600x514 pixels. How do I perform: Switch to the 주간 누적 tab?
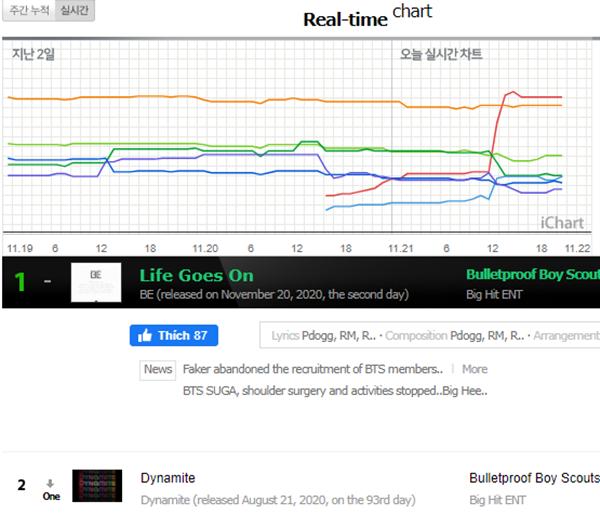point(28,12)
